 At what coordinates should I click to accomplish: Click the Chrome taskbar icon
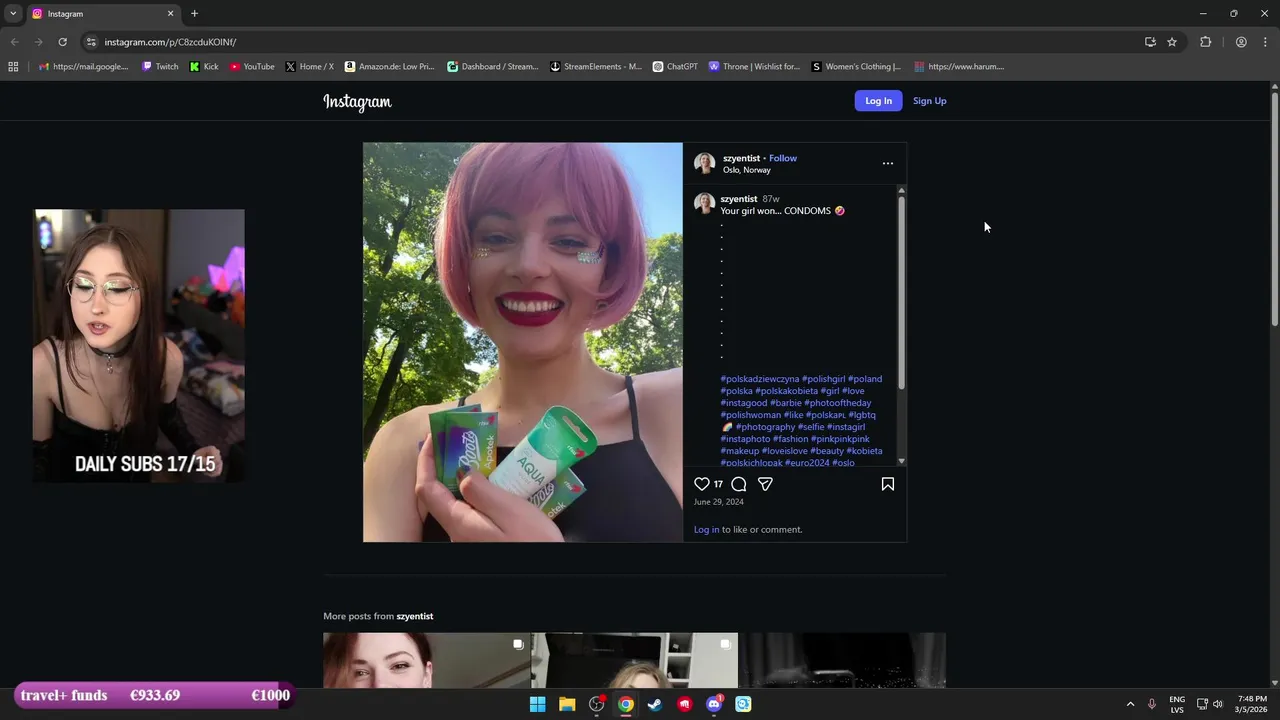click(625, 704)
